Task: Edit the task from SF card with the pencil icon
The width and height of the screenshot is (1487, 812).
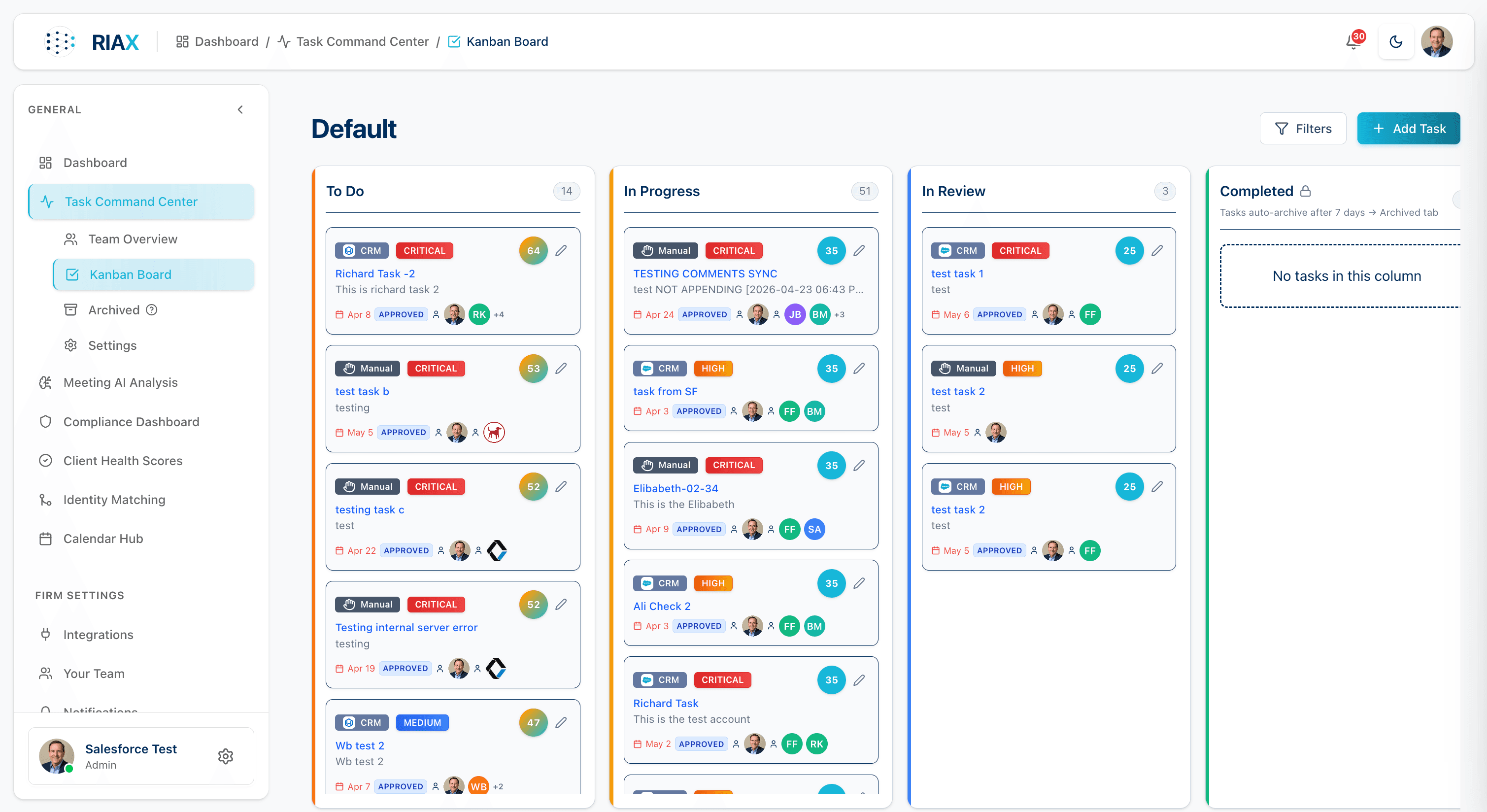Action: [x=859, y=368]
